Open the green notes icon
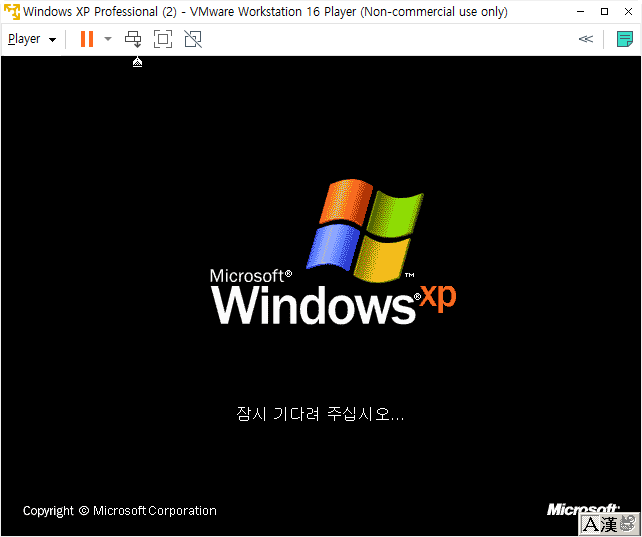This screenshot has width=642, height=537. click(x=624, y=39)
